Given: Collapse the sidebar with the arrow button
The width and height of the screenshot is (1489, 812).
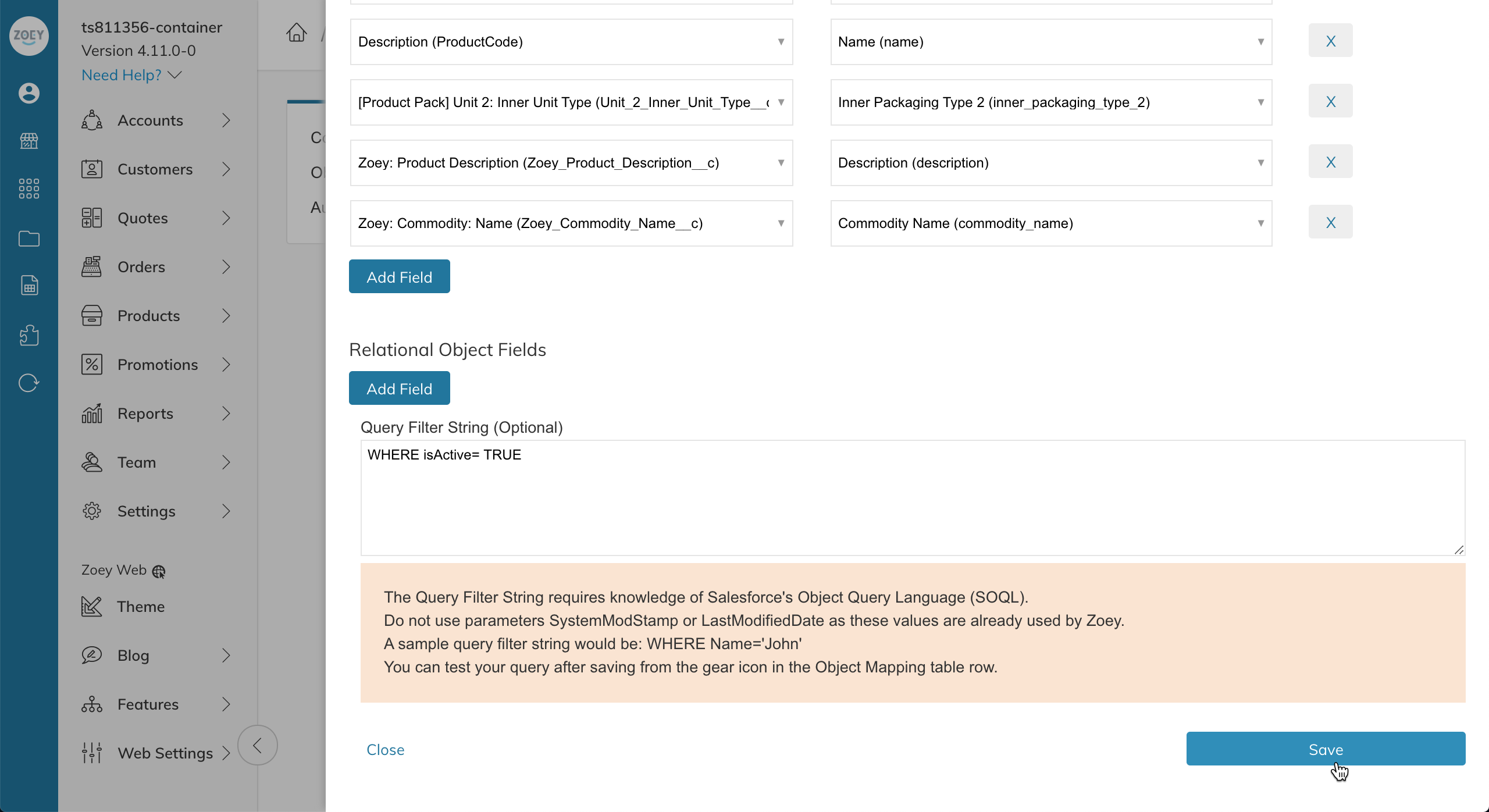Looking at the screenshot, I should click(257, 745).
